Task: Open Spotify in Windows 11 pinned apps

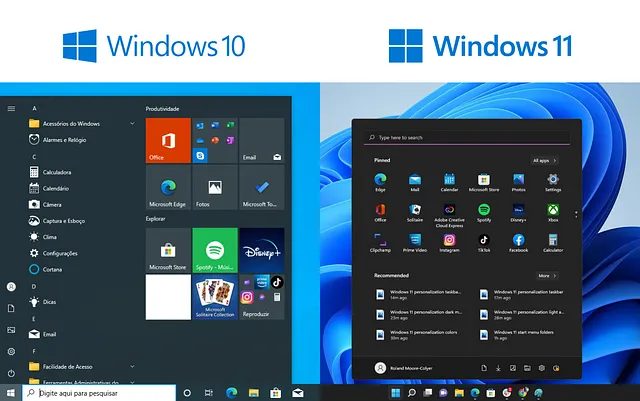Action: [484, 213]
